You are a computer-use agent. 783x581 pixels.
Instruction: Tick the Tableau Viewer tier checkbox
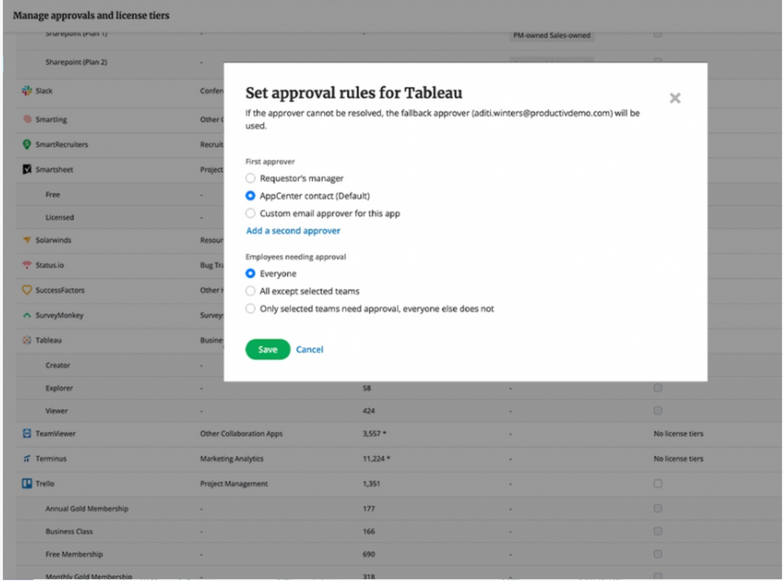point(658,410)
